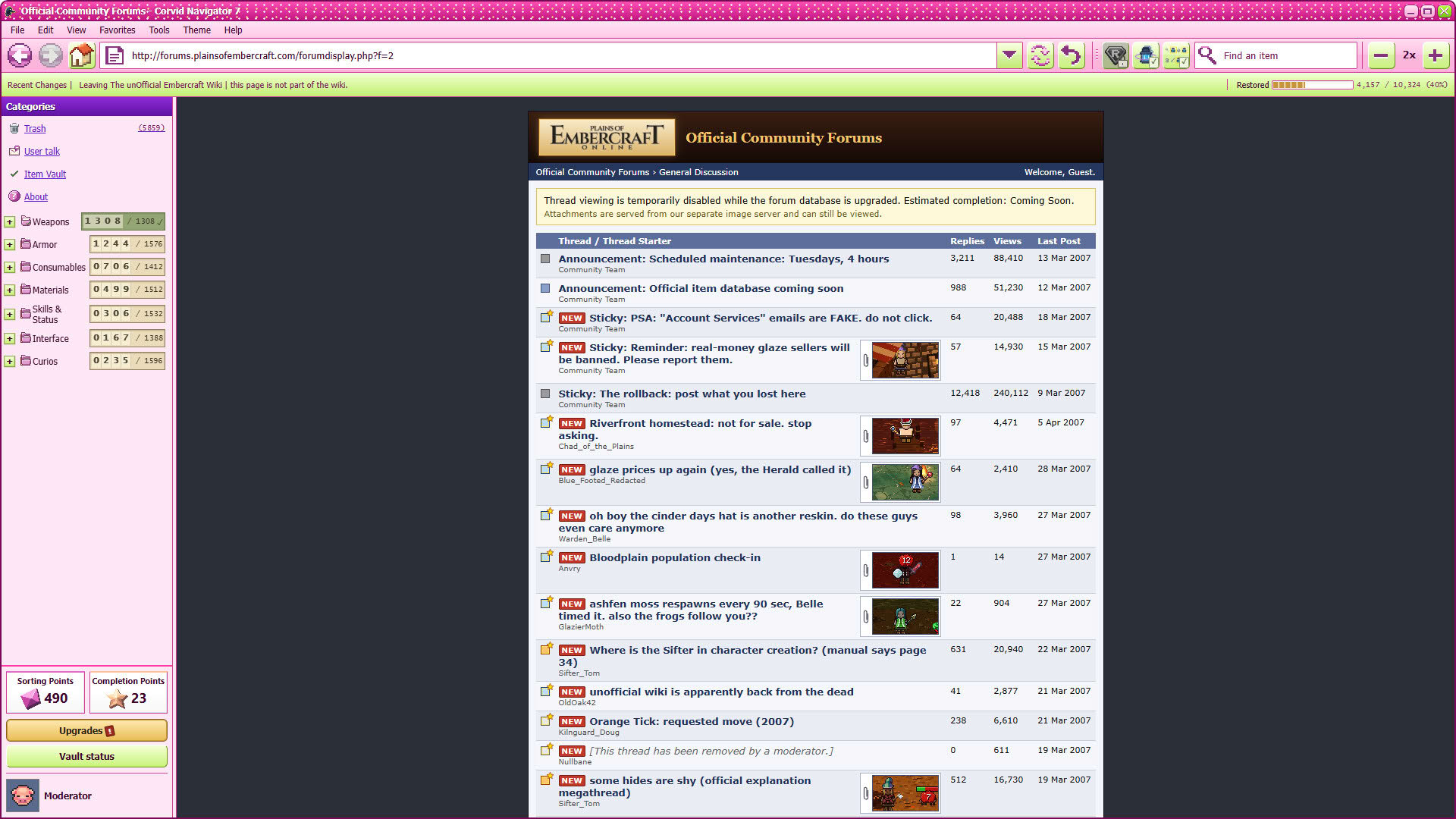Click the Sorting Points gem icon
The width and height of the screenshot is (1456, 819).
click(x=30, y=698)
